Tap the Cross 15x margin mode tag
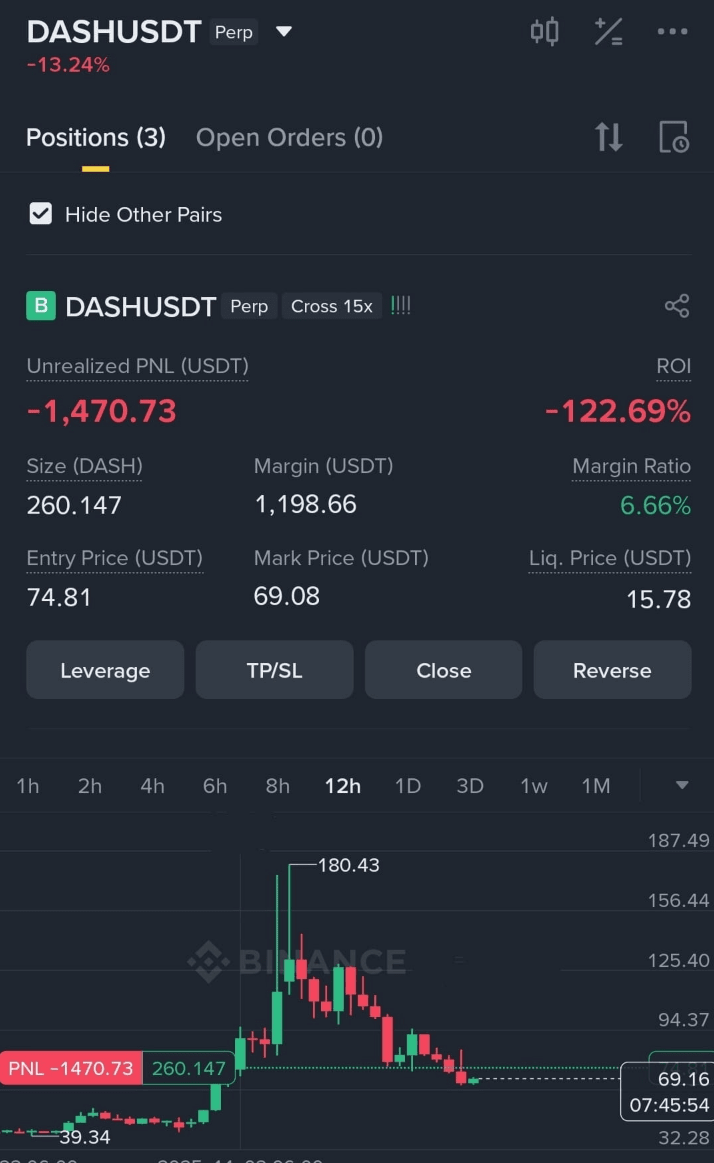This screenshot has width=714, height=1163. pos(331,306)
